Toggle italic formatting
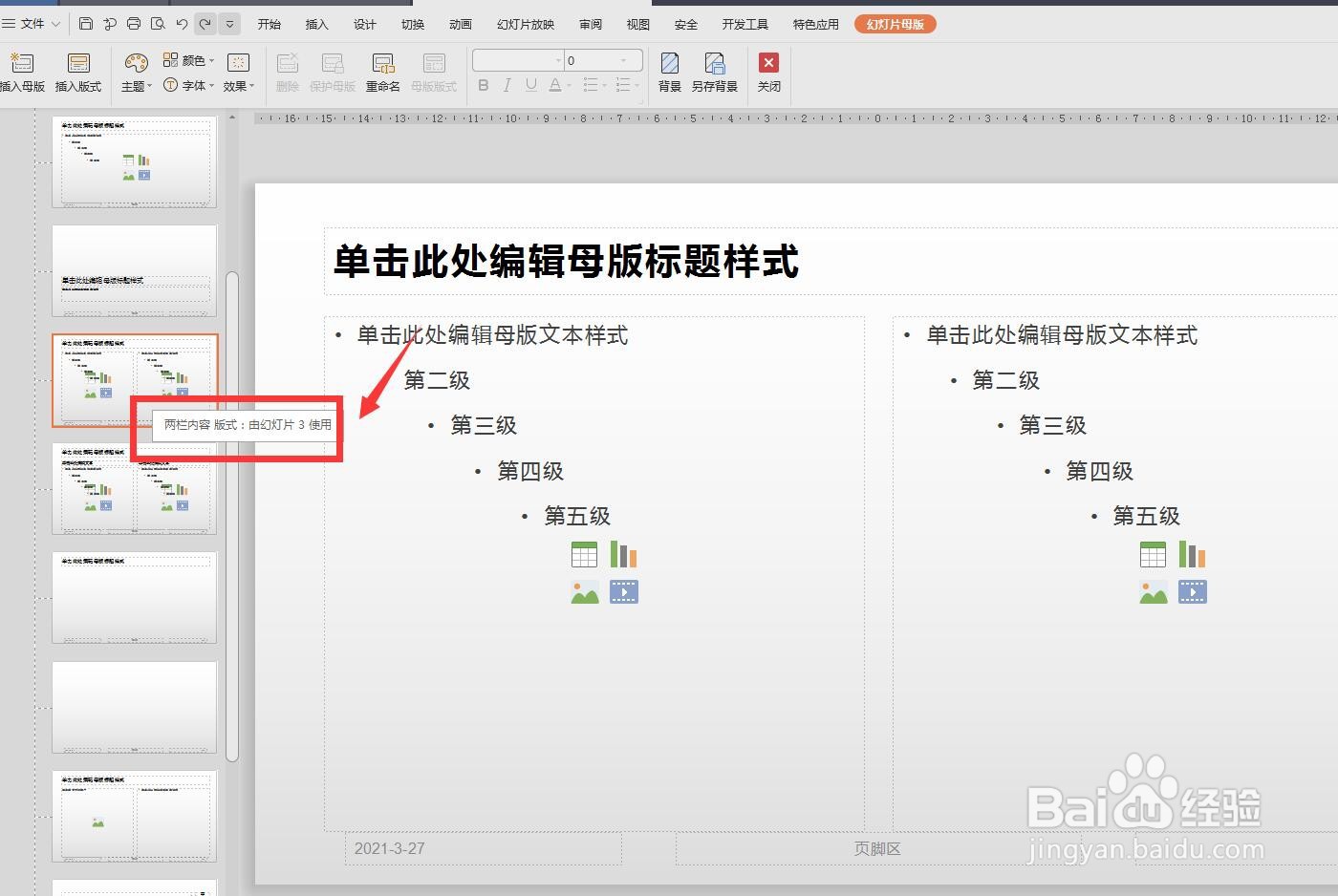The width and height of the screenshot is (1338, 896). (x=507, y=85)
